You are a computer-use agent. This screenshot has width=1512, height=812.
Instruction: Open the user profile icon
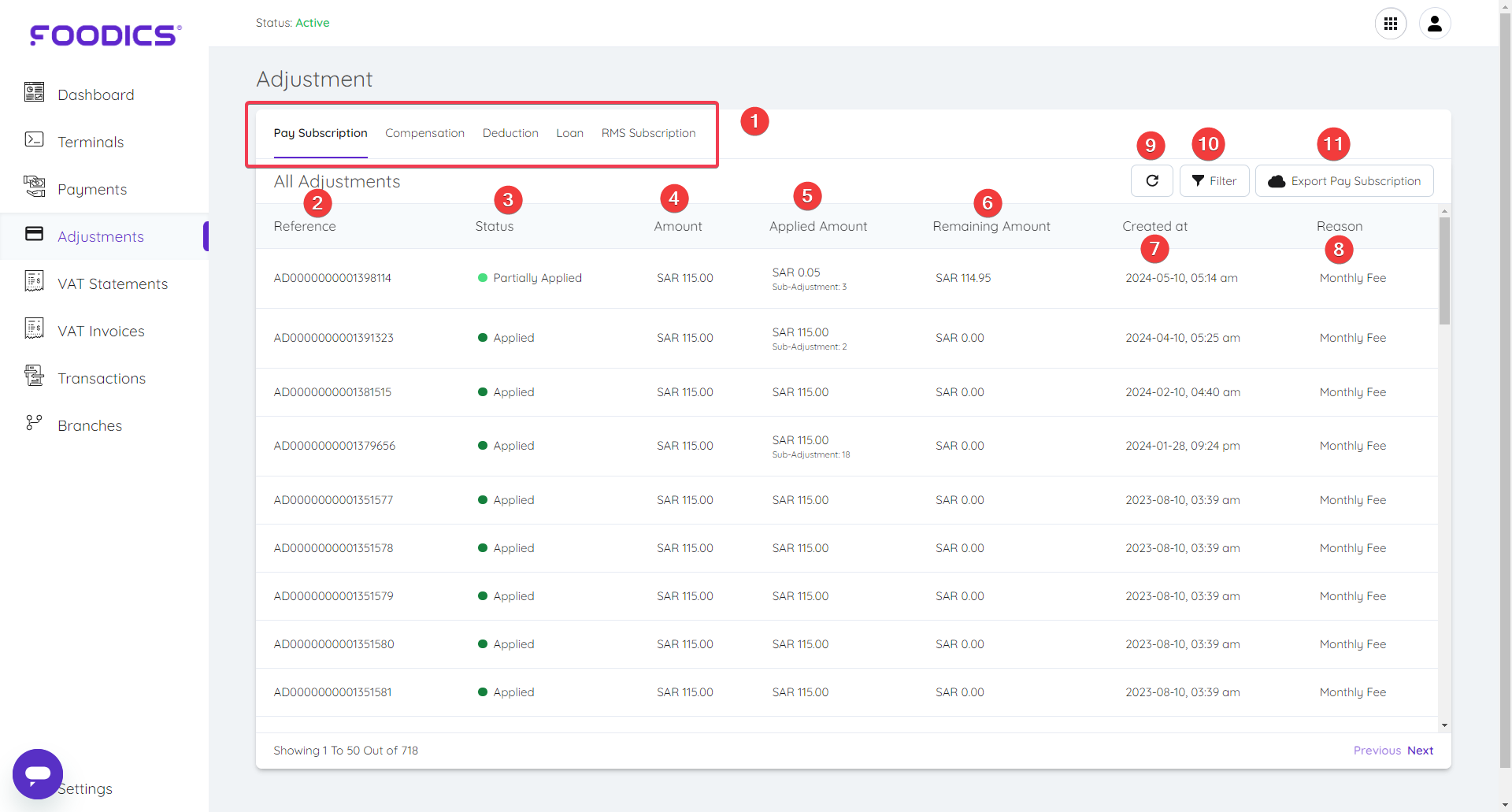click(x=1434, y=24)
